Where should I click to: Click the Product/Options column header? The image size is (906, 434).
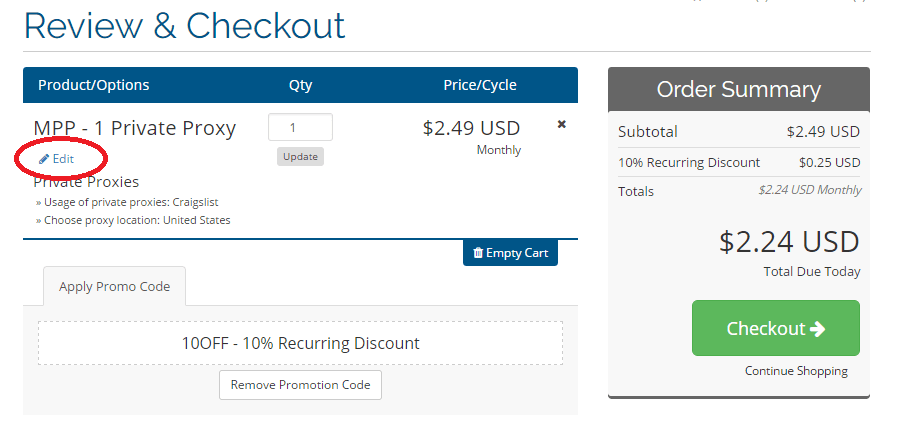coord(94,85)
